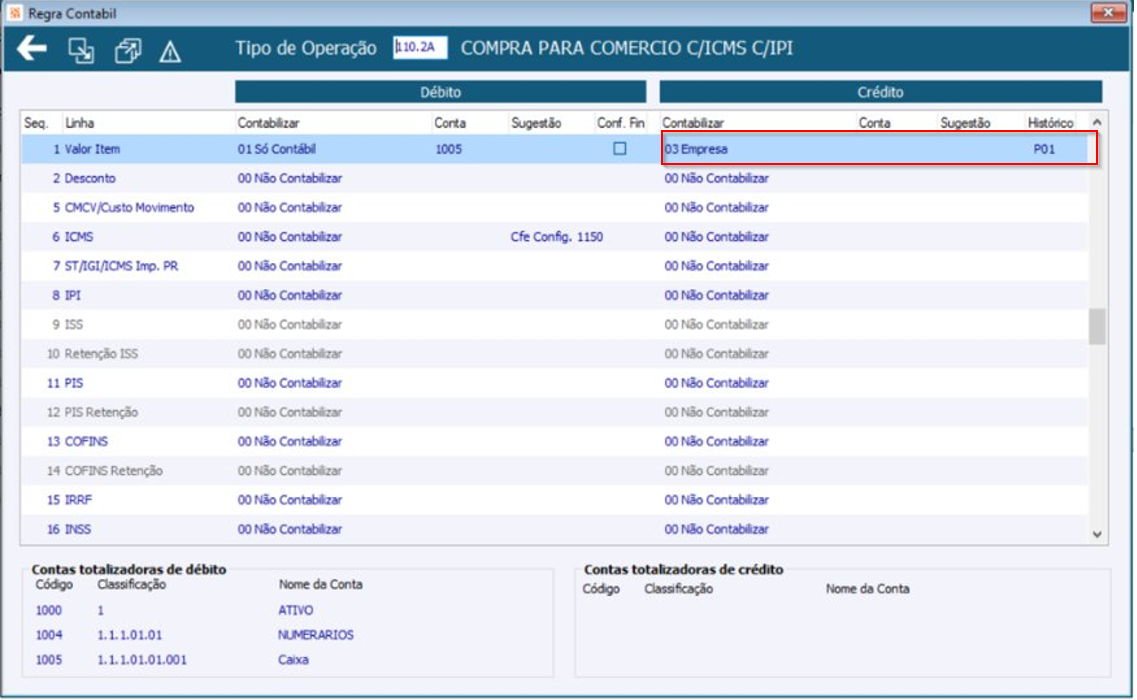Open credit Contabilizar cell in Desconto row
This screenshot has width=1137, height=700.
(716, 178)
